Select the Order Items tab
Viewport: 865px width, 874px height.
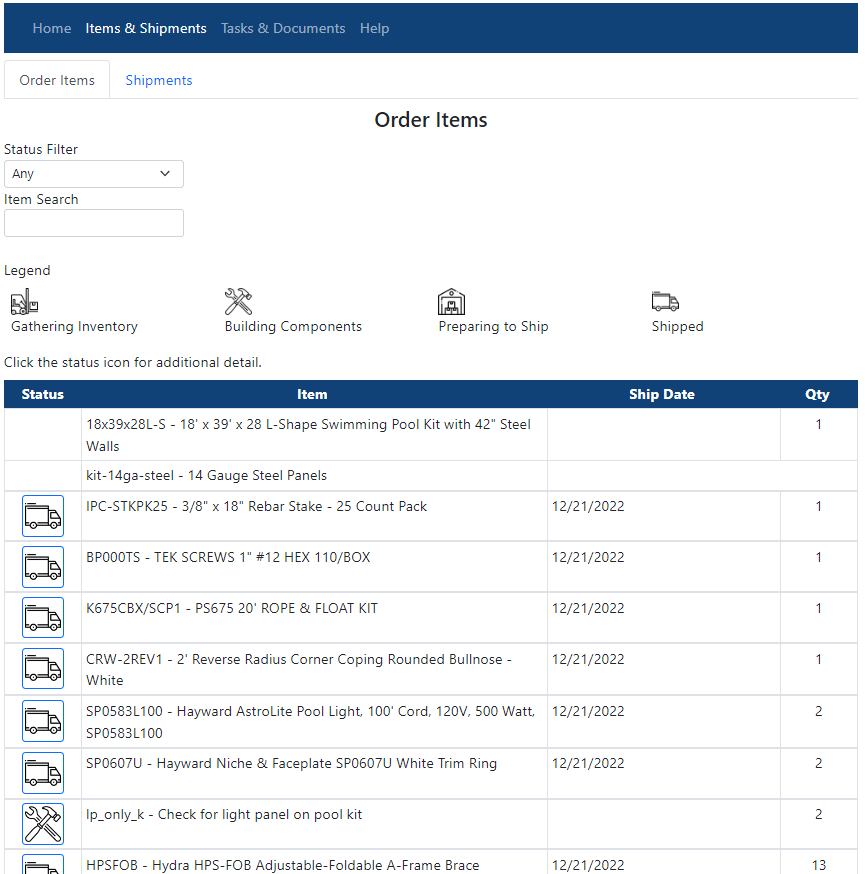[57, 80]
